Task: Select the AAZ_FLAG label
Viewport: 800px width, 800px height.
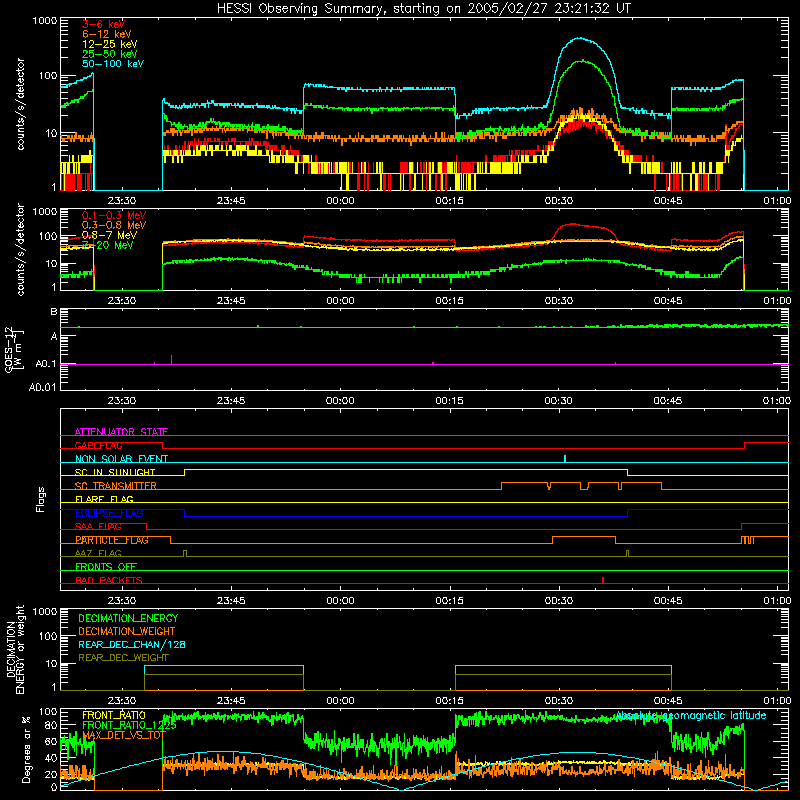Action: click(98, 553)
